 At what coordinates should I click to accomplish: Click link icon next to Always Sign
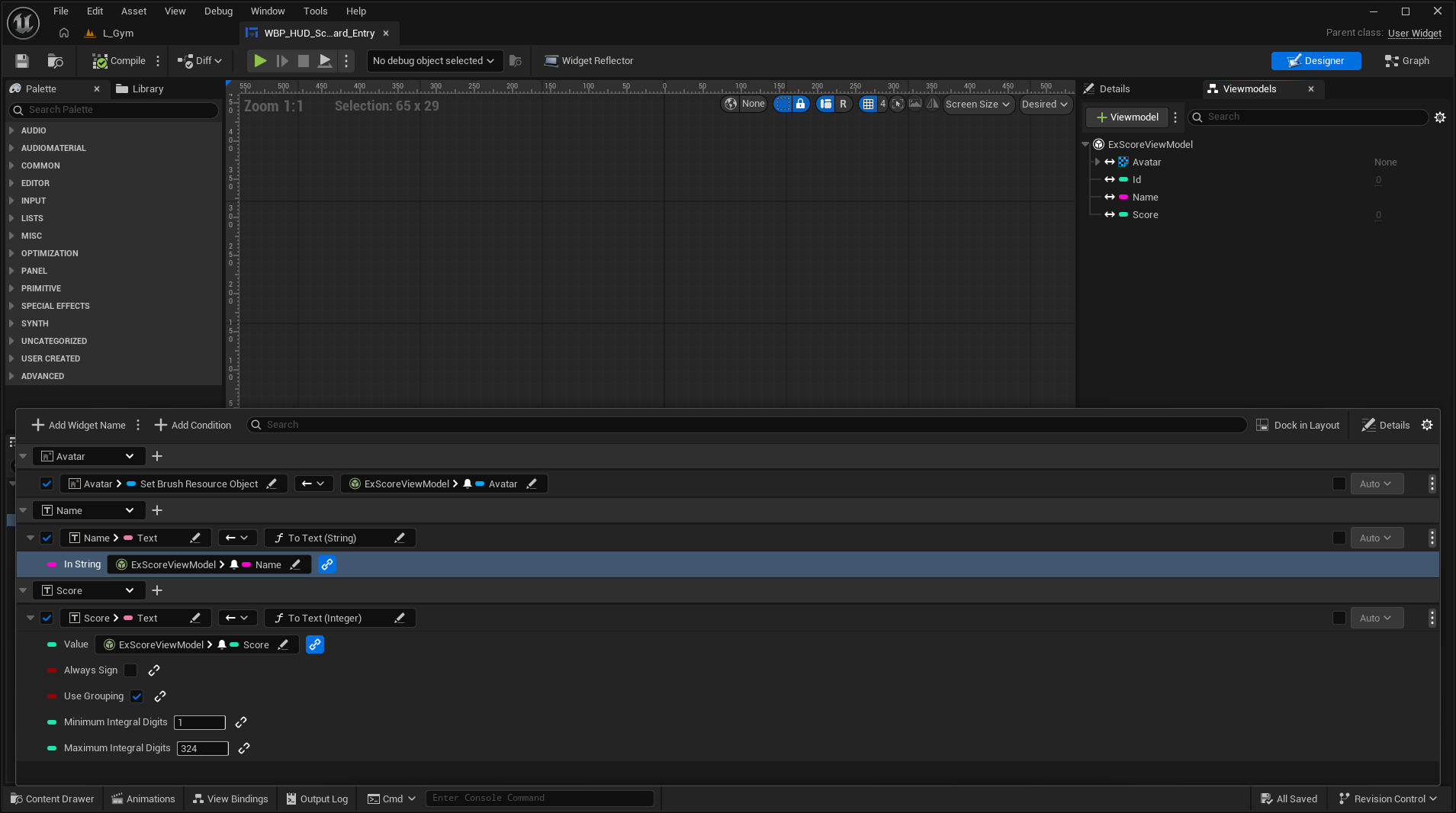154,671
